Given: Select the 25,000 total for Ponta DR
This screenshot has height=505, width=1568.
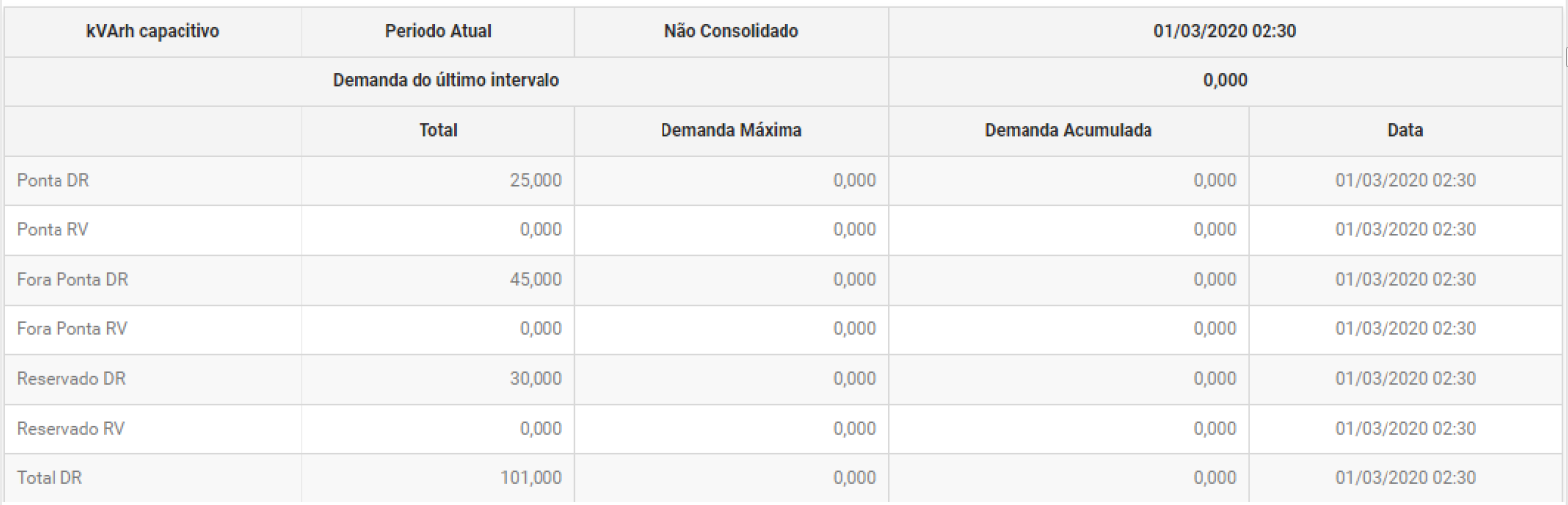Looking at the screenshot, I should coord(536,180).
